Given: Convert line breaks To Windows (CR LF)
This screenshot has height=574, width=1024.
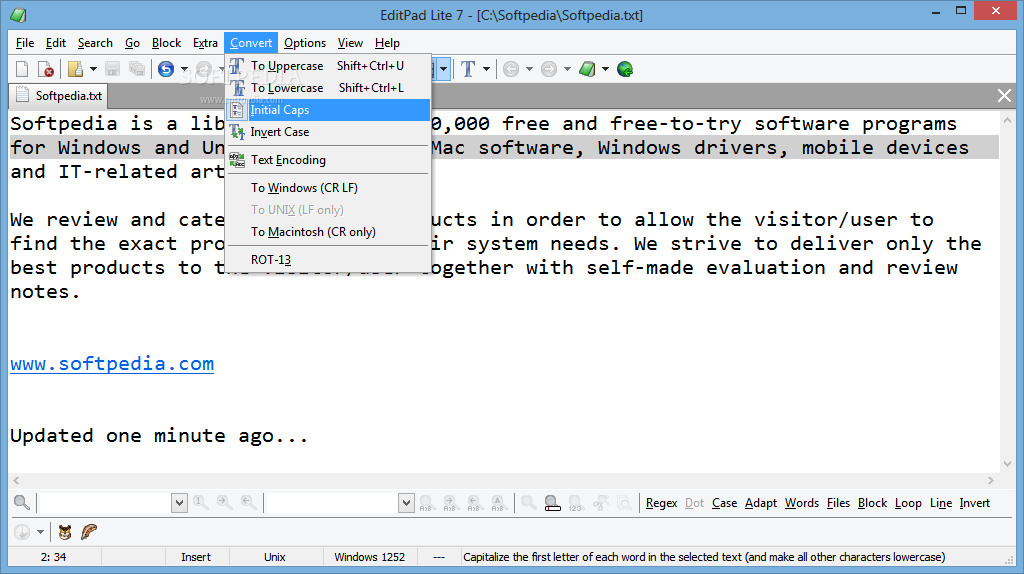Looking at the screenshot, I should [328, 188].
